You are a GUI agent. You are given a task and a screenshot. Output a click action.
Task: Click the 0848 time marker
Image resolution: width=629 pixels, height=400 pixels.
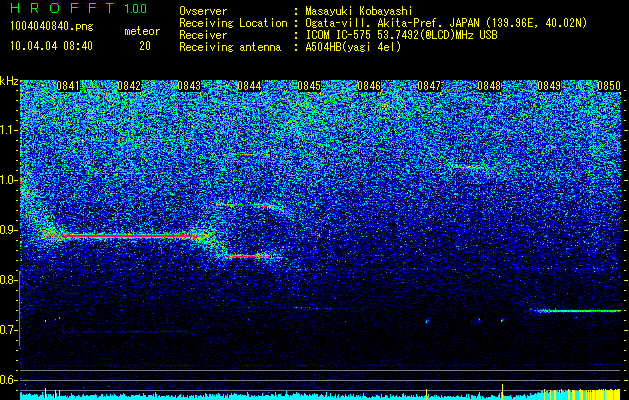[x=489, y=86]
